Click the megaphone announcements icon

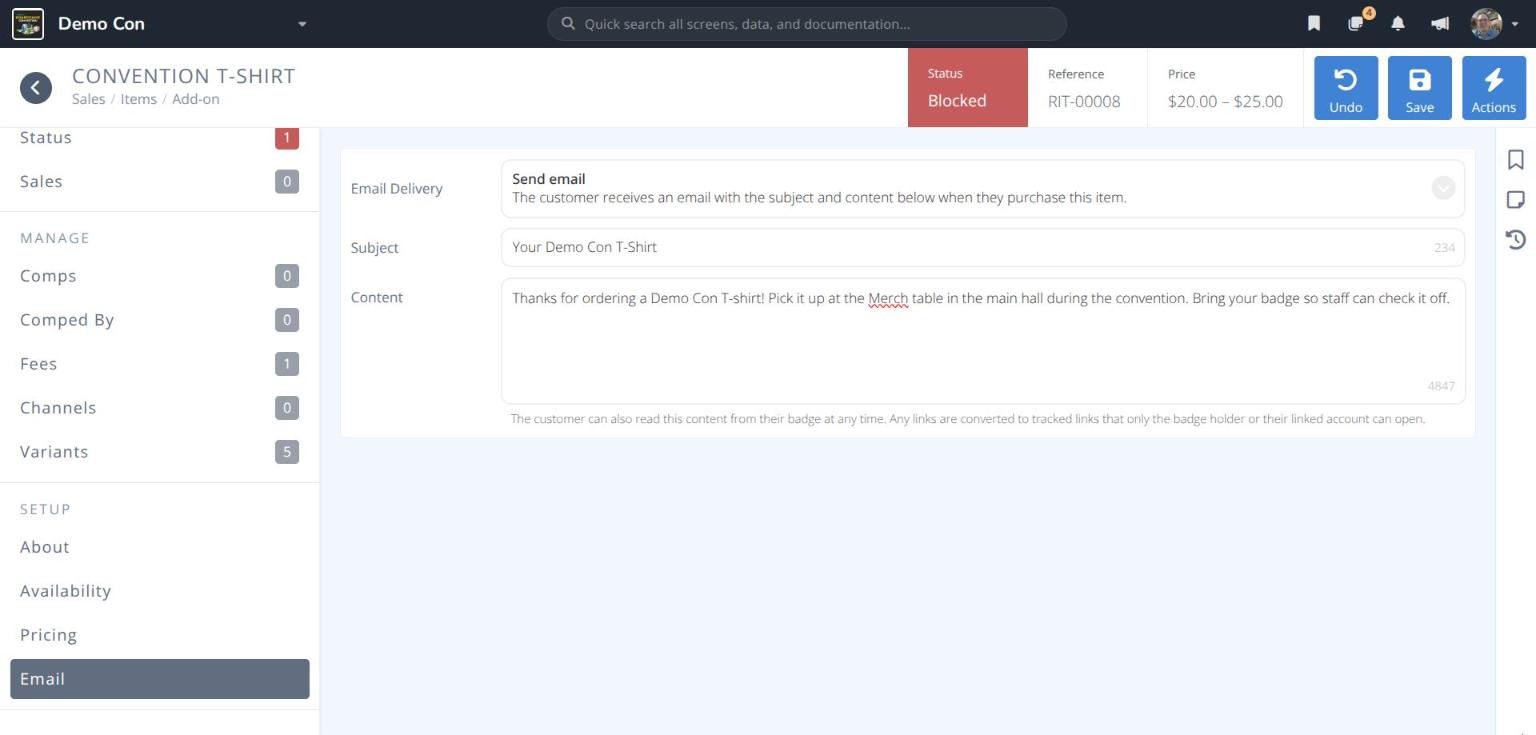point(1440,24)
